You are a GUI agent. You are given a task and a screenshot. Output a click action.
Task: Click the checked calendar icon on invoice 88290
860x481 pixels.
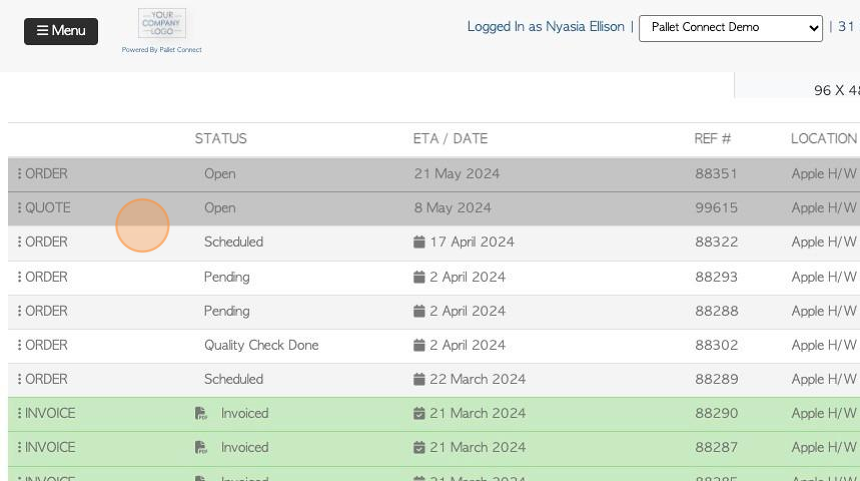(x=419, y=413)
